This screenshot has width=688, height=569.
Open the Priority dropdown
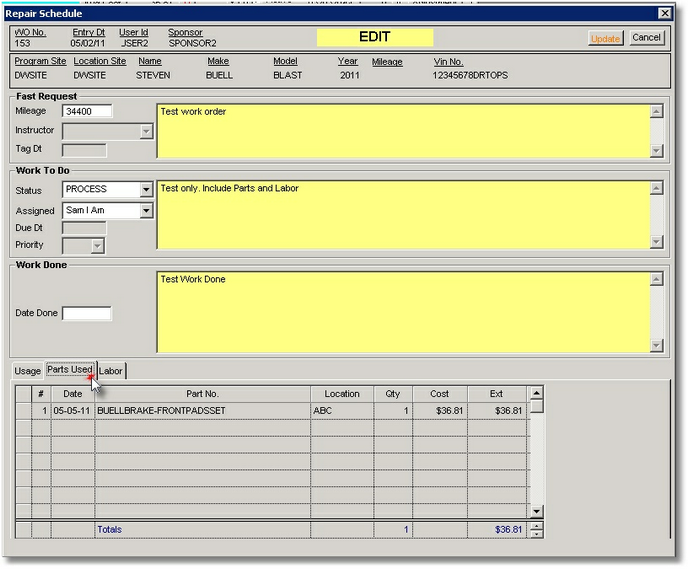97,245
